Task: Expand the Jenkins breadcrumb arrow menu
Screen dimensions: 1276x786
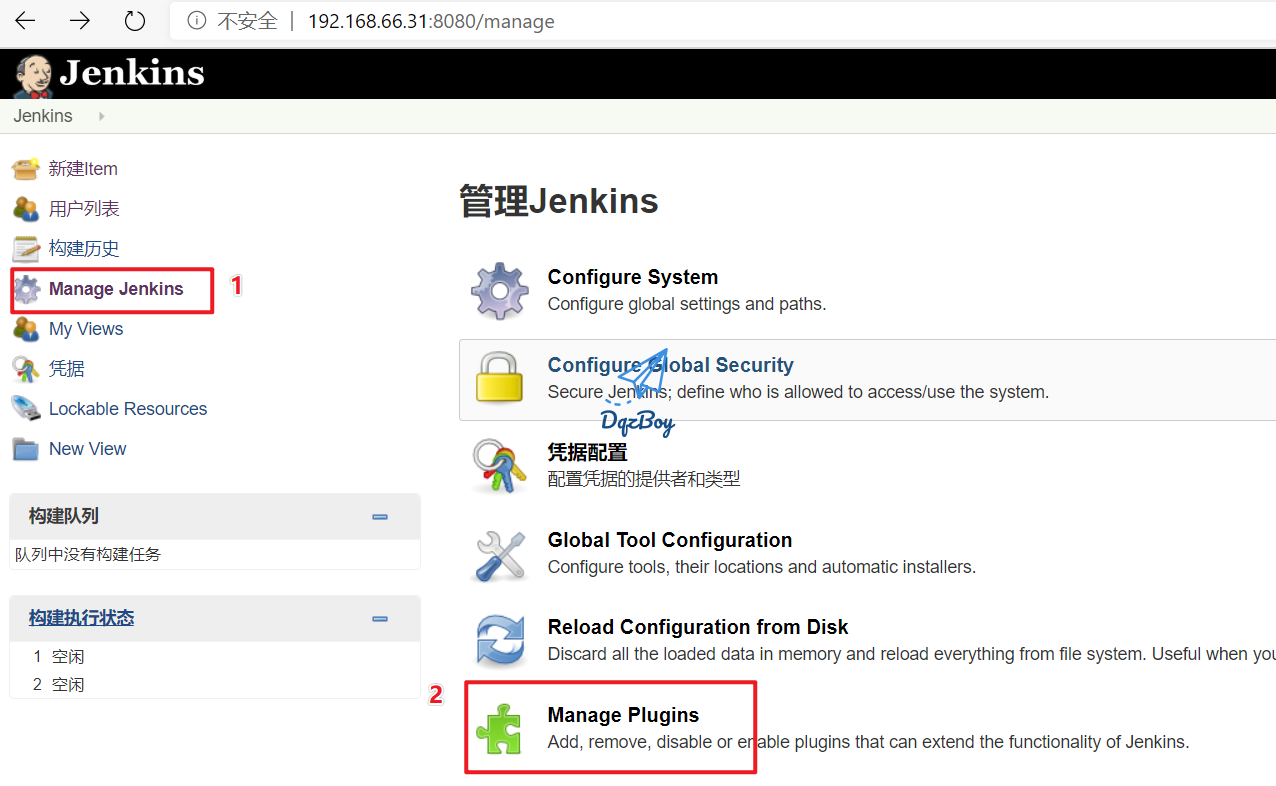Action: pyautogui.click(x=101, y=117)
